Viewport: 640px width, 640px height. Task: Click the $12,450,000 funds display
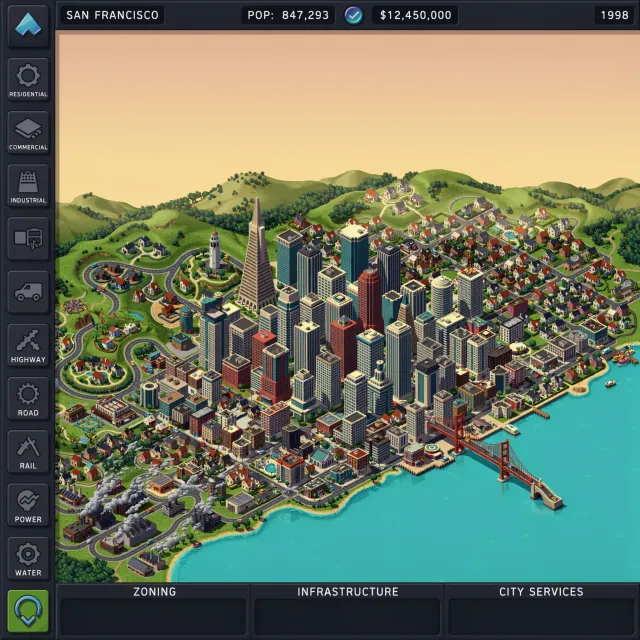pos(416,15)
